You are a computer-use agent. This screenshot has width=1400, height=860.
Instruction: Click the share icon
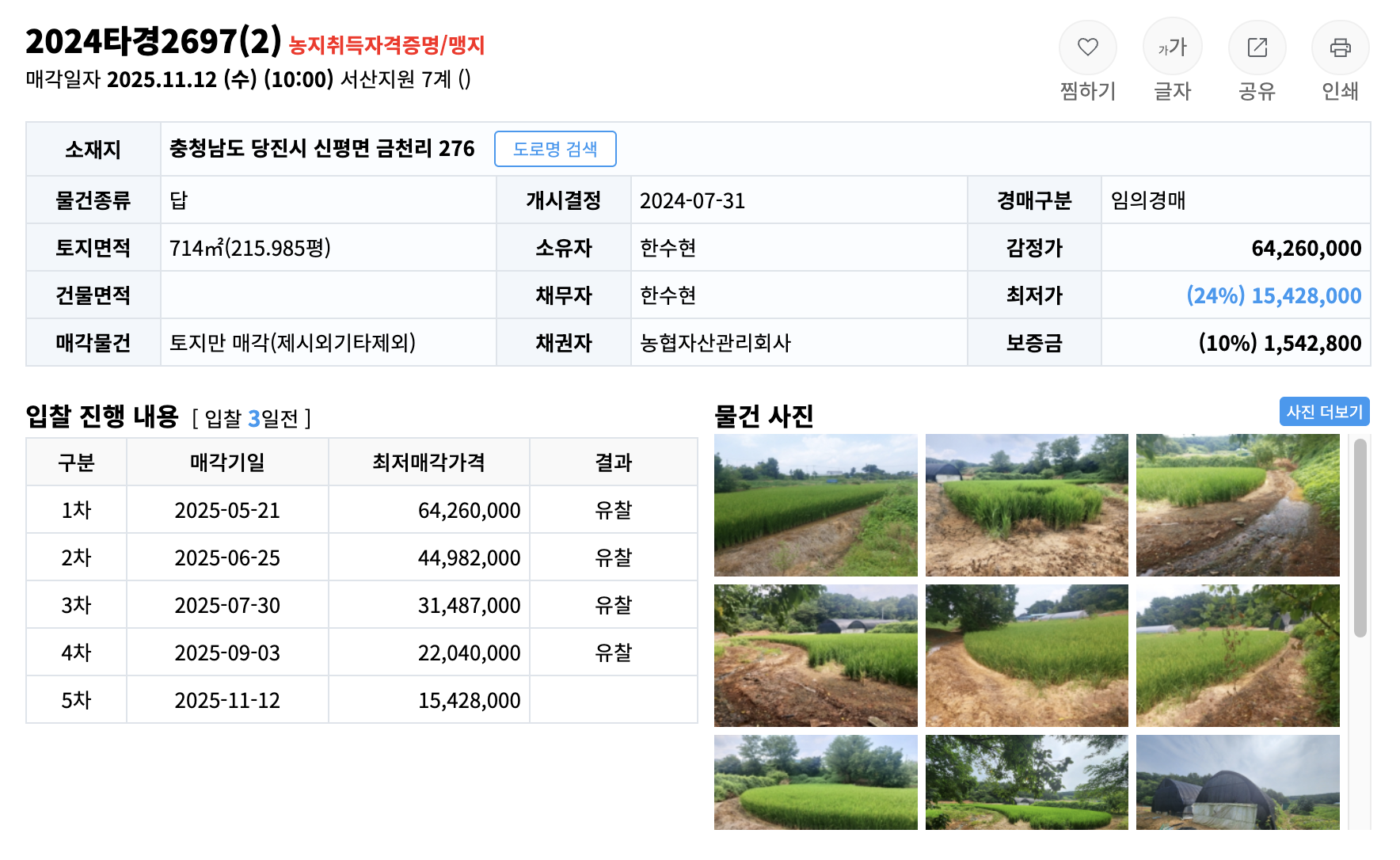(1257, 48)
